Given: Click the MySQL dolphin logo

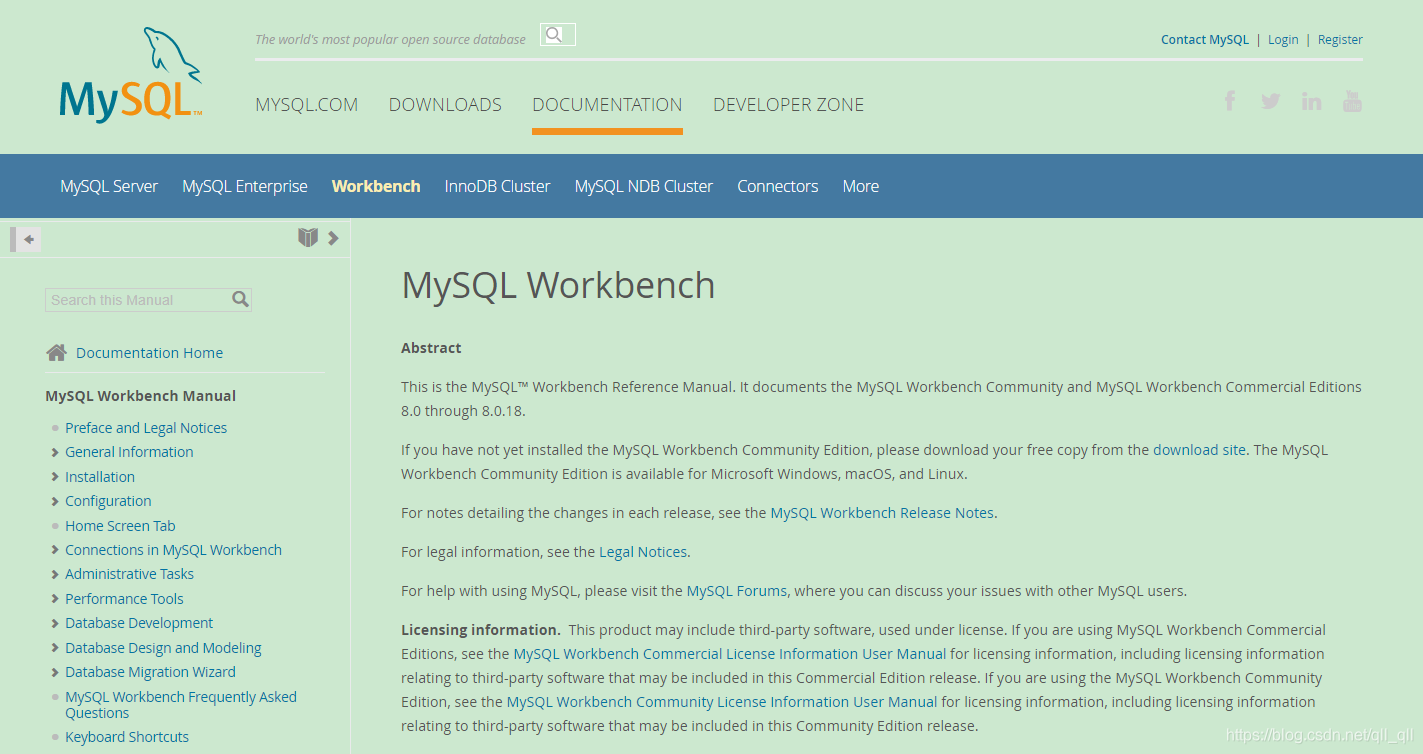Looking at the screenshot, I should click(x=130, y=75).
